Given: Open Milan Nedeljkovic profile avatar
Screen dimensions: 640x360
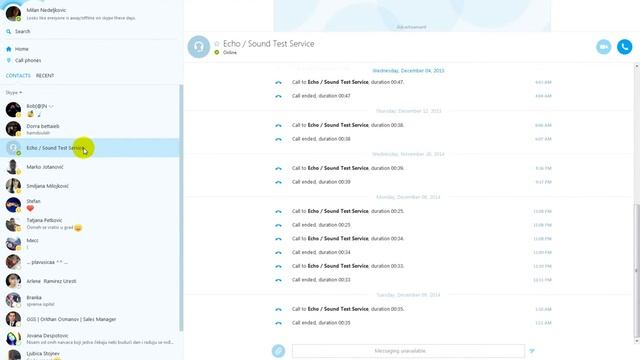Looking at the screenshot, I should pyautogui.click(x=13, y=13).
